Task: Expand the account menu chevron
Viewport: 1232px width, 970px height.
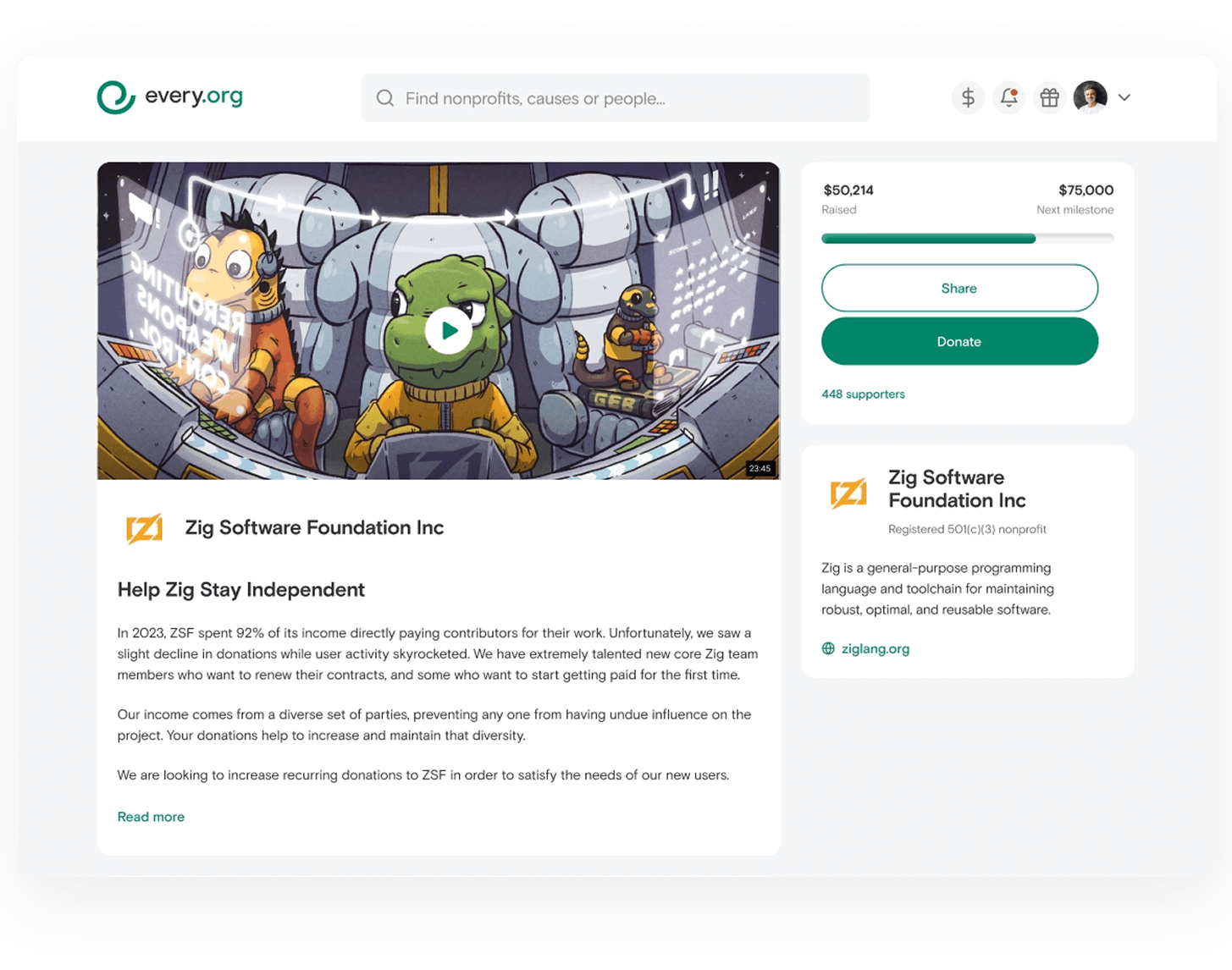Action: click(x=1124, y=97)
